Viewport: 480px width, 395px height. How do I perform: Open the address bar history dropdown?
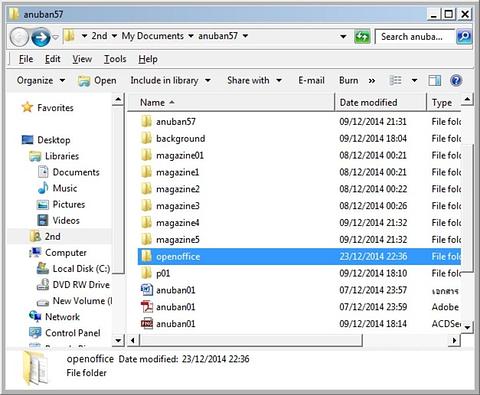[x=343, y=36]
